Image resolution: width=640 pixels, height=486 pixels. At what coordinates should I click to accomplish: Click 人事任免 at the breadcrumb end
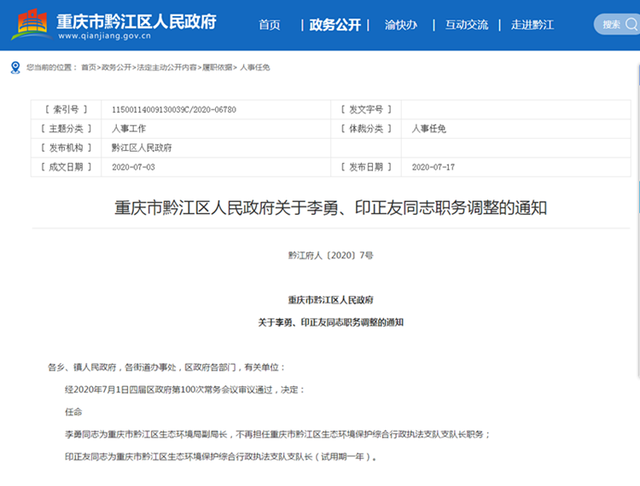[x=254, y=67]
